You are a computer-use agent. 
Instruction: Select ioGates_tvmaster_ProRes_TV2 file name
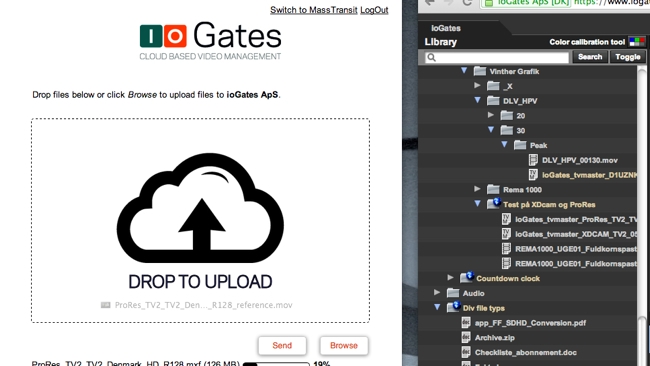pos(576,219)
